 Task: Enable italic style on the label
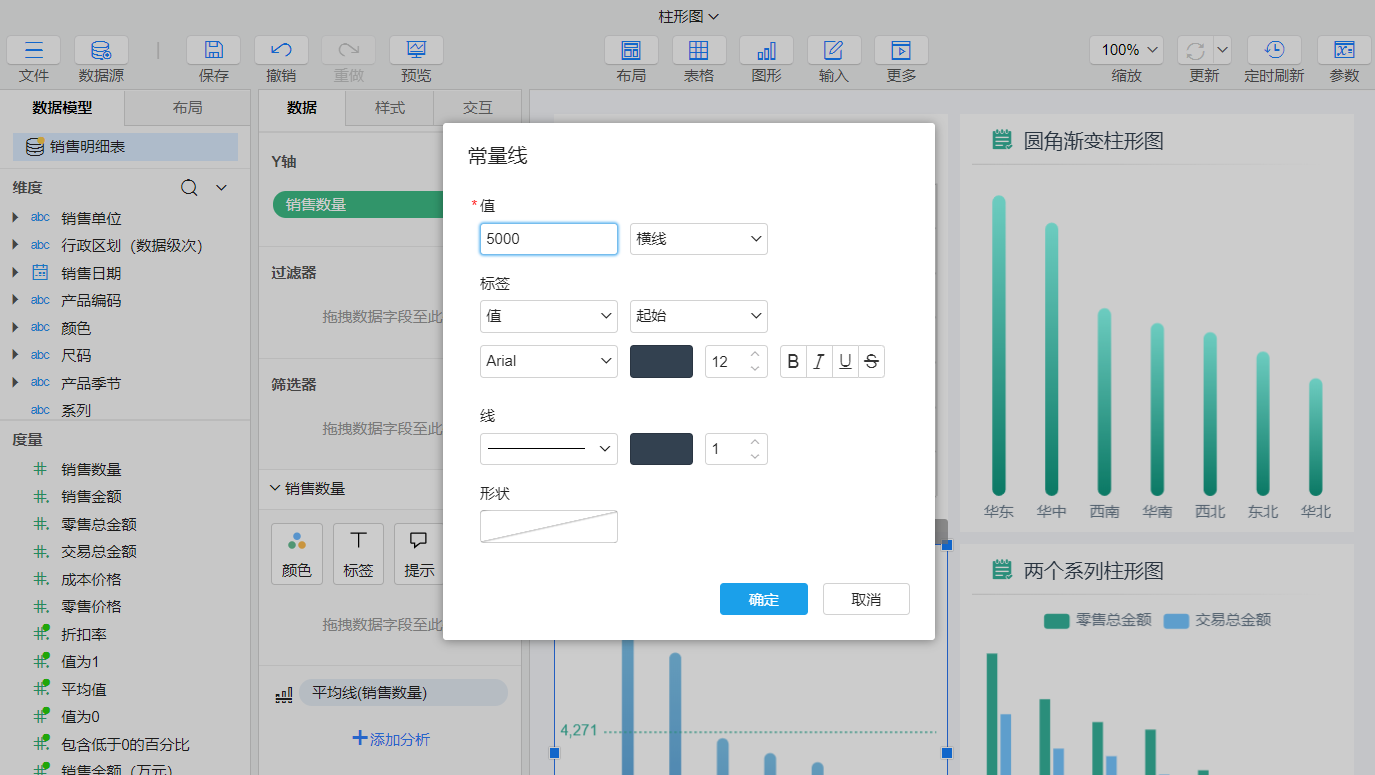pyautogui.click(x=818, y=361)
